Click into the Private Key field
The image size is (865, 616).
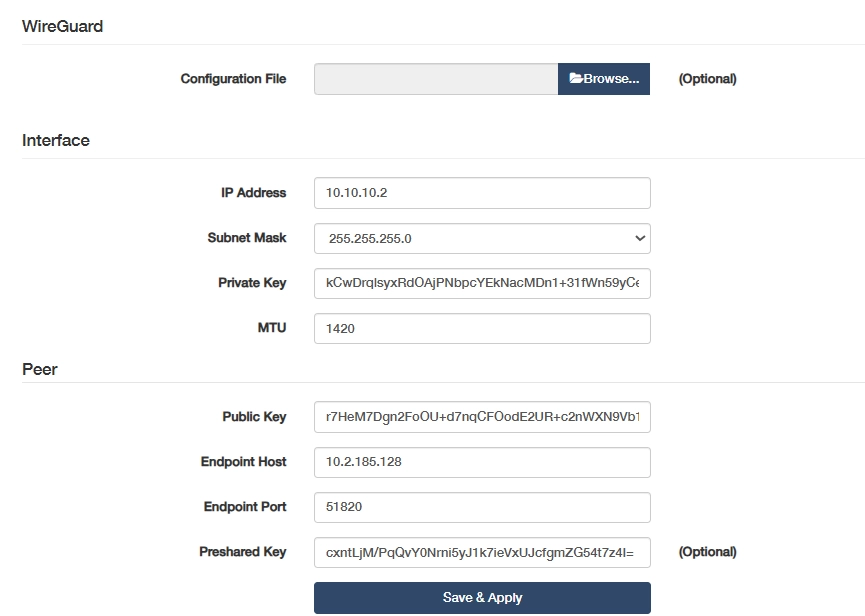pyautogui.click(x=482, y=283)
